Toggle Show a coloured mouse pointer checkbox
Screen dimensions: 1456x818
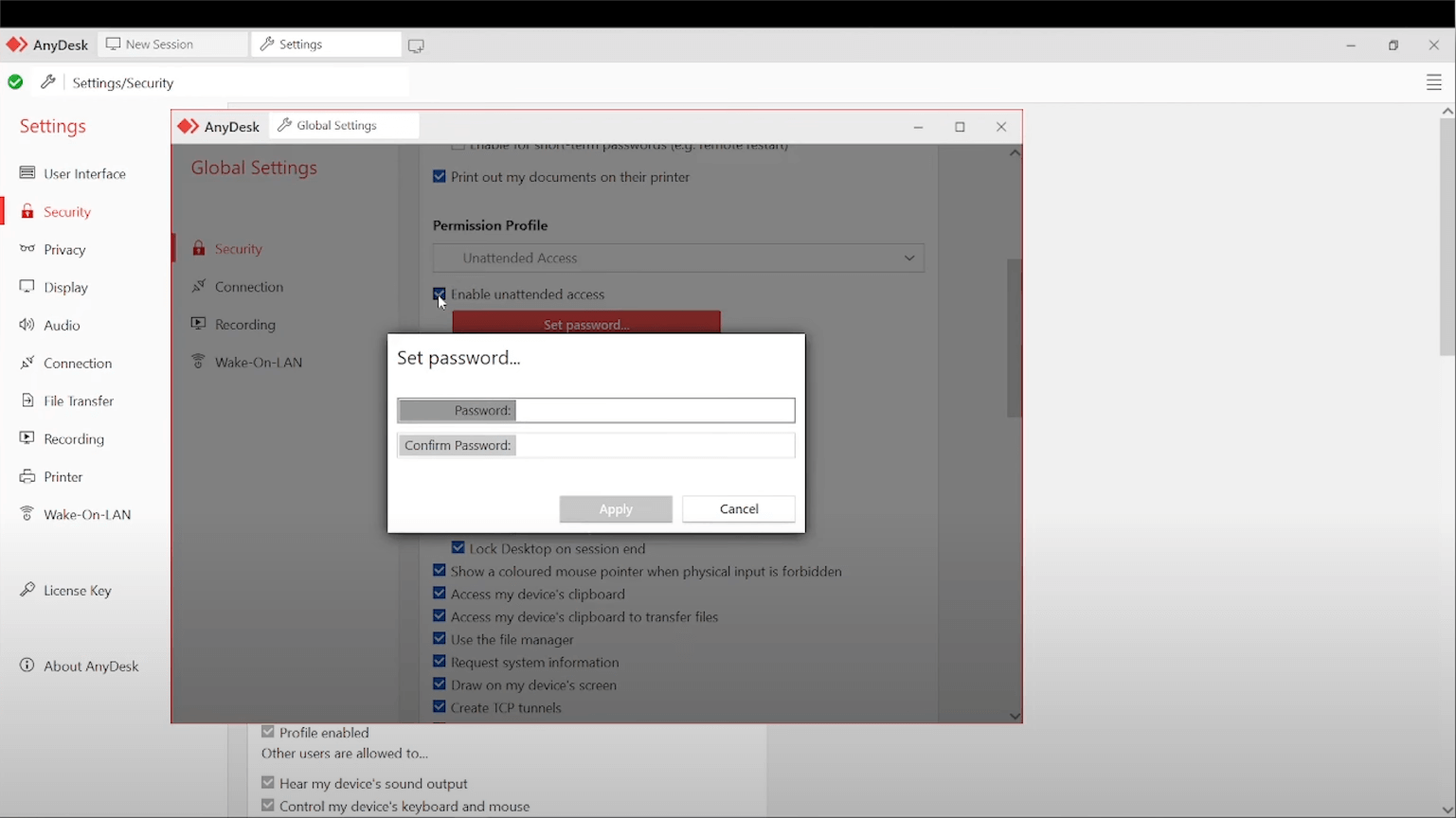439,571
